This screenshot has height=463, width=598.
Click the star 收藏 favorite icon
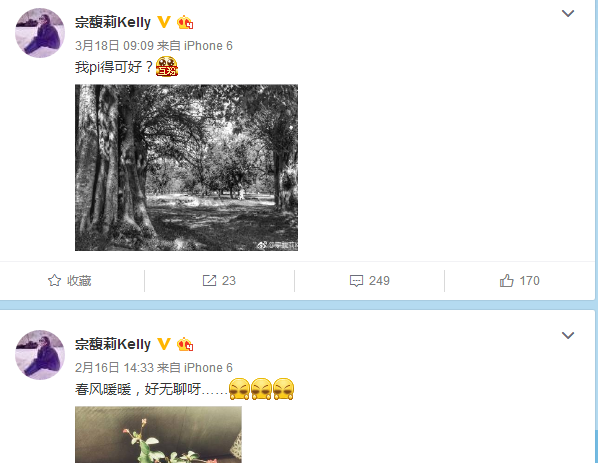click(x=54, y=281)
